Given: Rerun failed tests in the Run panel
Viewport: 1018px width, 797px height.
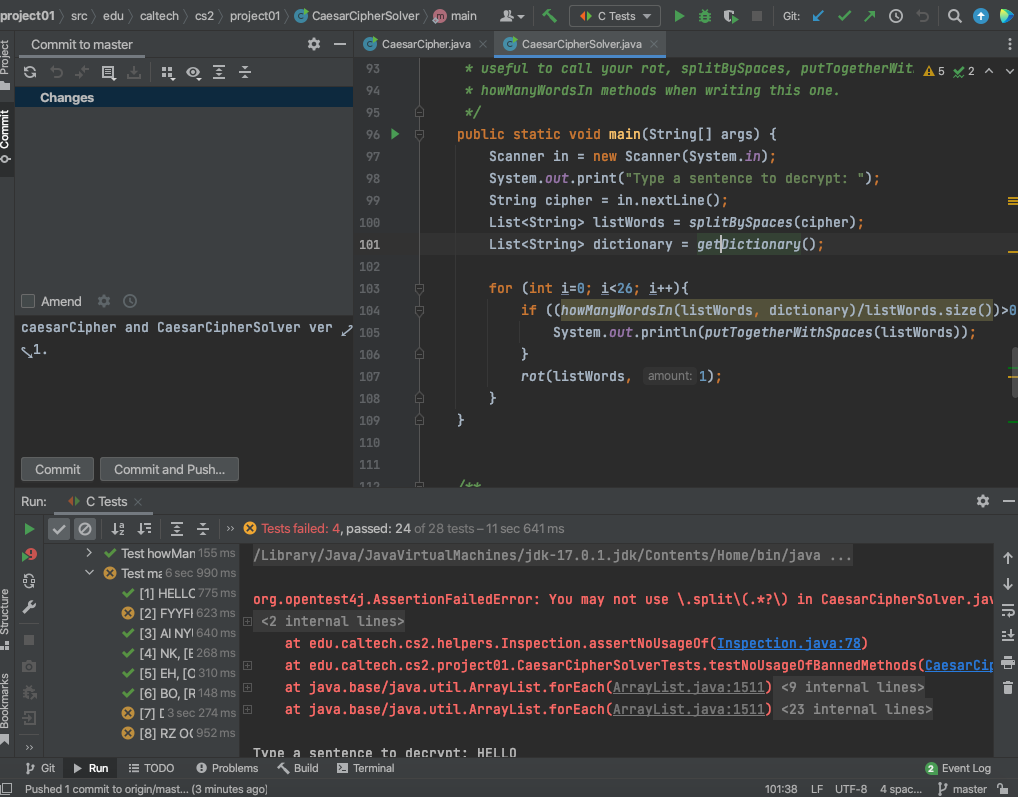Looking at the screenshot, I should pyautogui.click(x=29, y=554).
